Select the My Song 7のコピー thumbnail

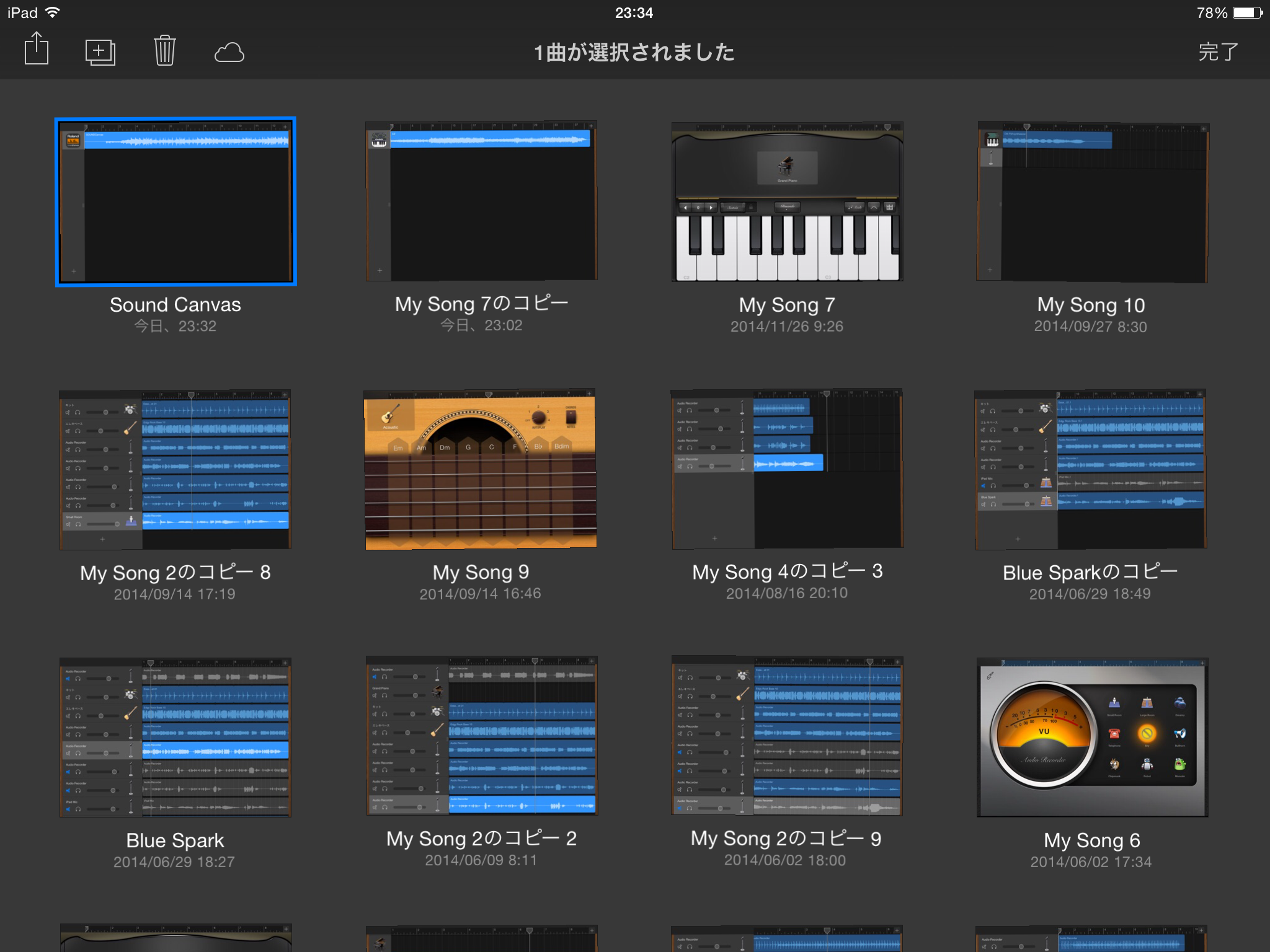click(481, 201)
